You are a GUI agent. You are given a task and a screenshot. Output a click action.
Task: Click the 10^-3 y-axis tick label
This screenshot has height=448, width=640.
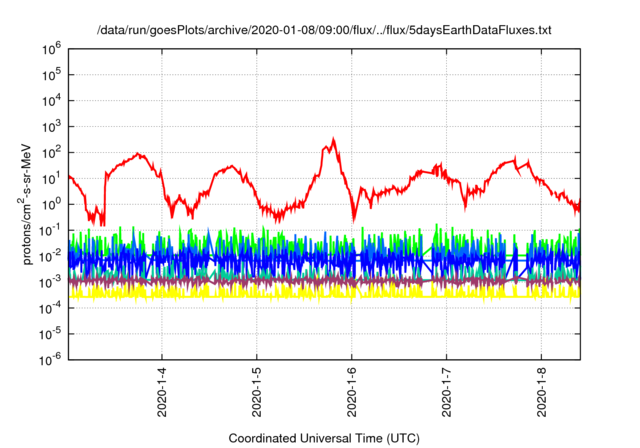pyautogui.click(x=50, y=282)
